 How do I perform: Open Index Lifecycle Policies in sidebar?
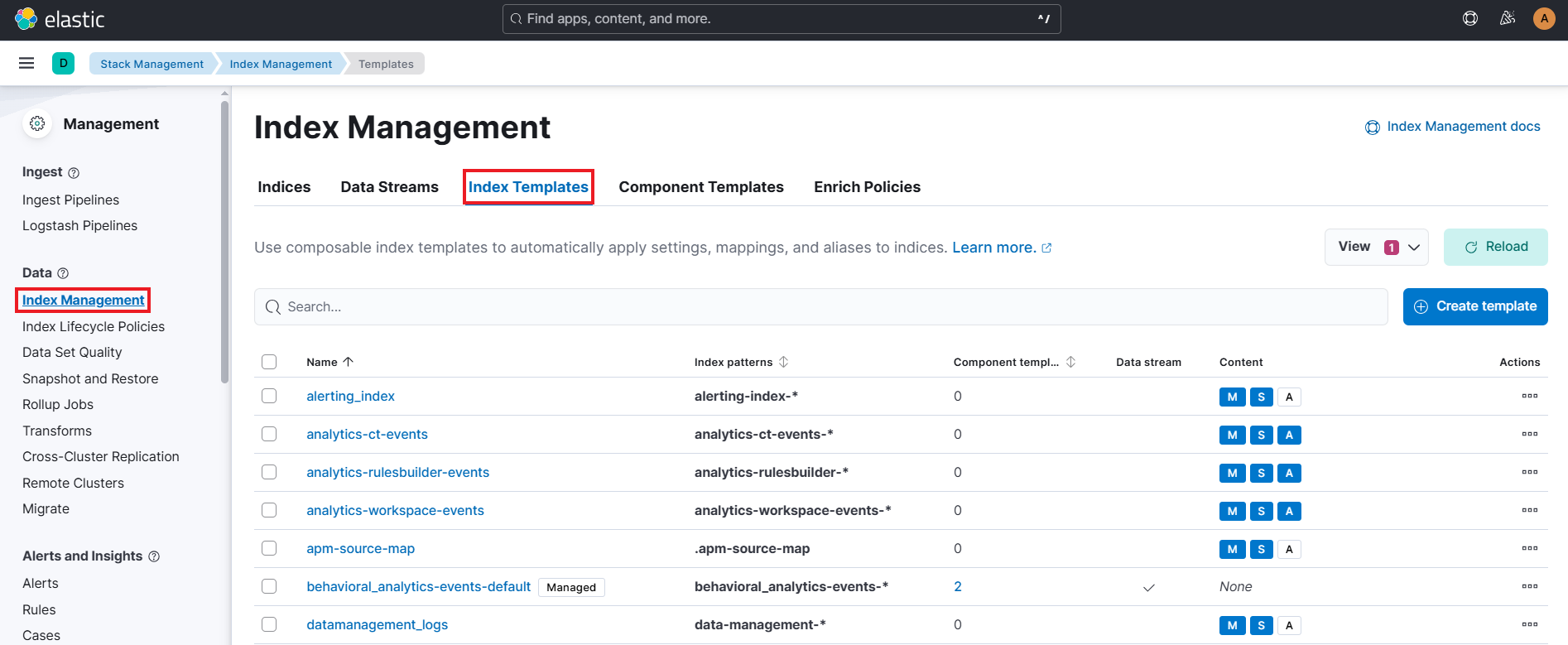[x=94, y=326]
